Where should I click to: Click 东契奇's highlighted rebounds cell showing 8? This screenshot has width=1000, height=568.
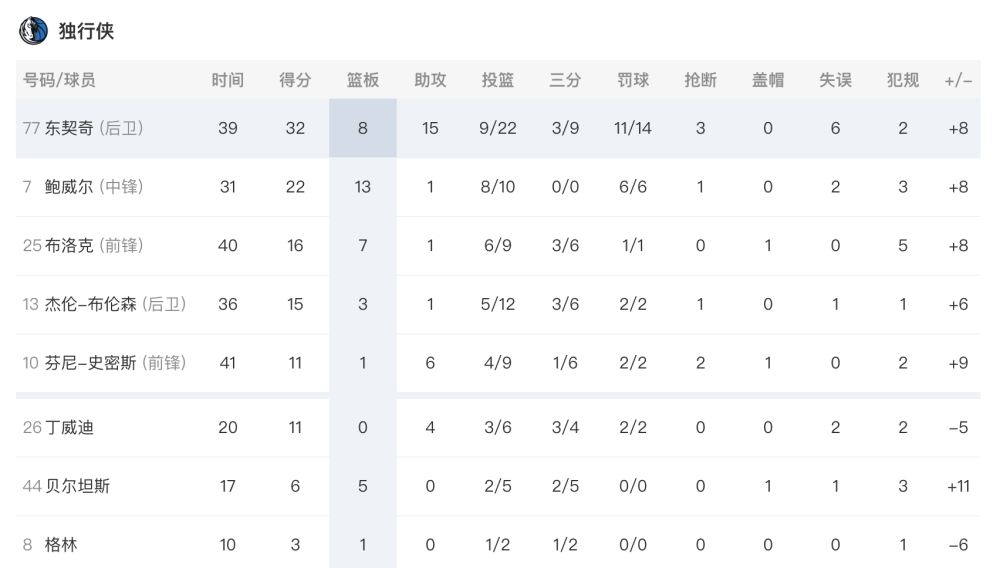pyautogui.click(x=363, y=128)
